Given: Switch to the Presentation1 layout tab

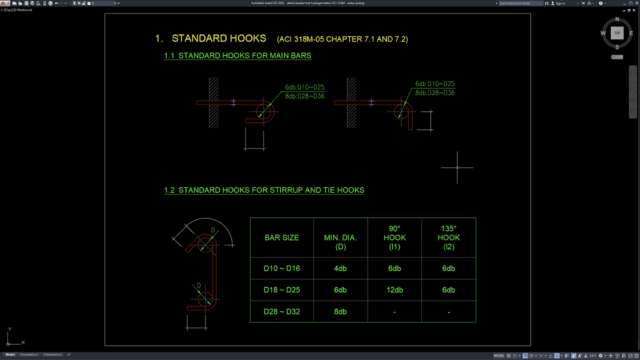Looking at the screenshot, I should 29,355.
